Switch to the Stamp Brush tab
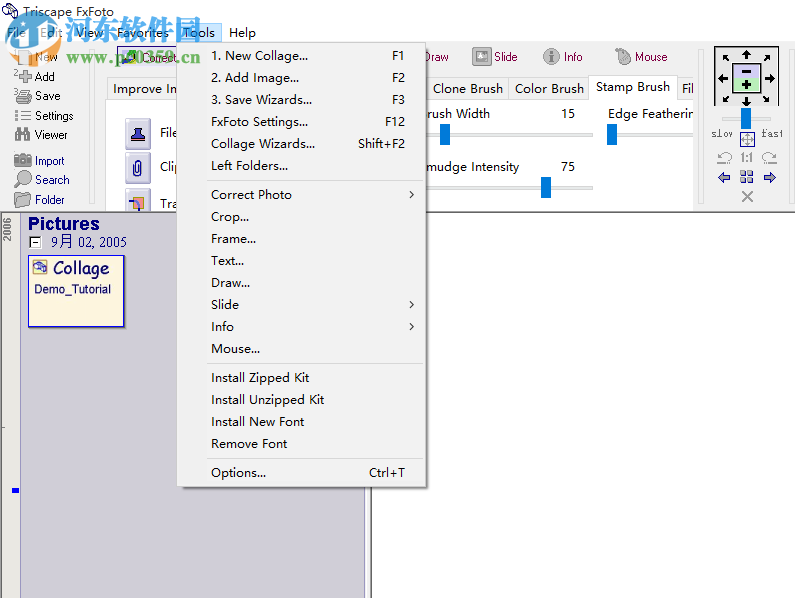Image resolution: width=795 pixels, height=598 pixels. click(633, 87)
